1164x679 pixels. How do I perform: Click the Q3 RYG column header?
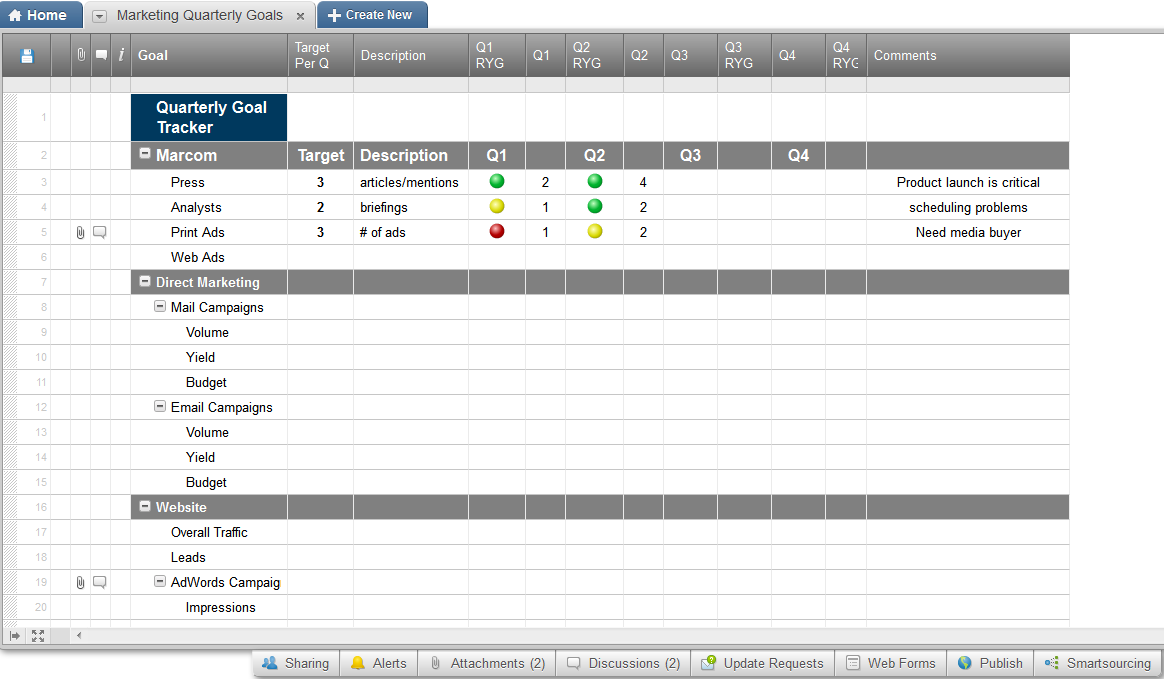(x=745, y=56)
